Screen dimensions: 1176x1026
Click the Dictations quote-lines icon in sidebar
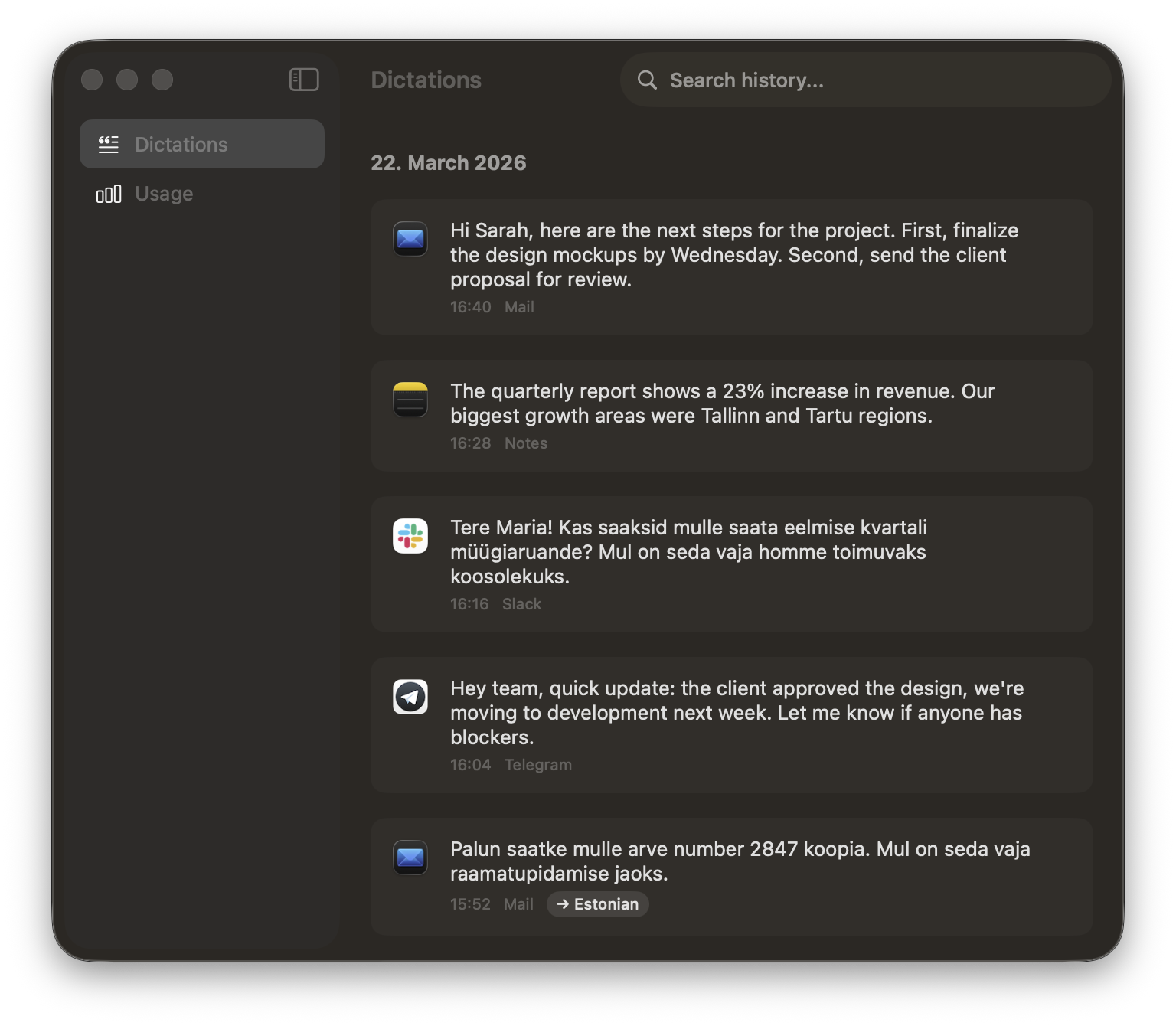click(109, 144)
